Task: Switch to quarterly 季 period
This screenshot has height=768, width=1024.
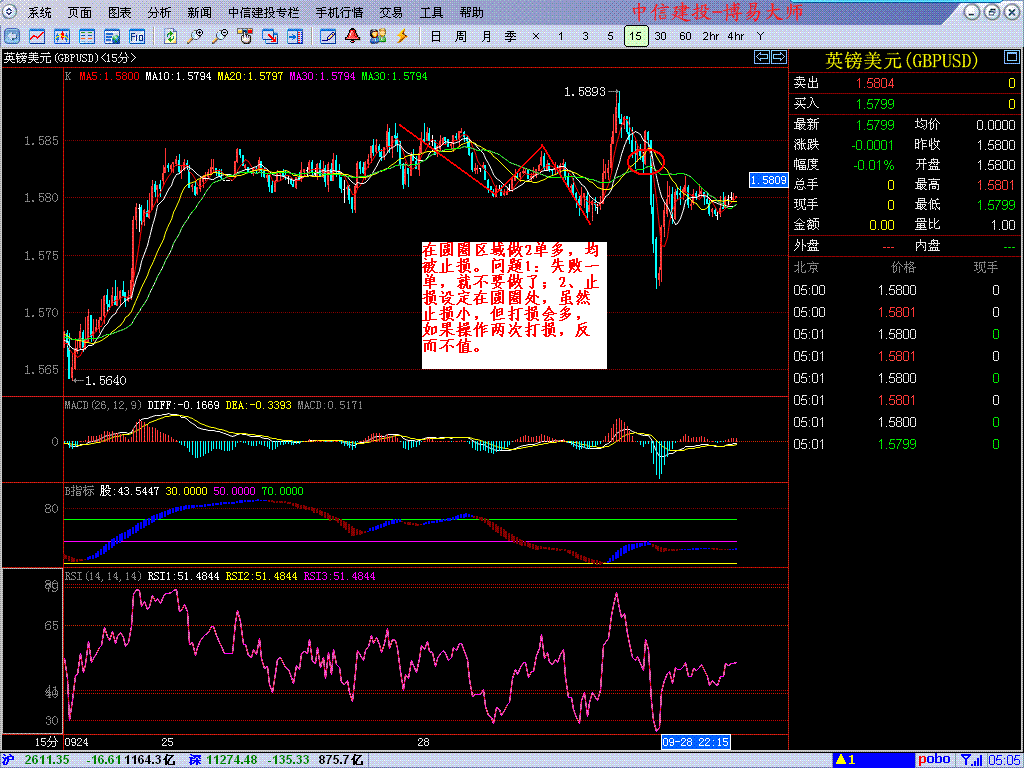Action: [511, 37]
